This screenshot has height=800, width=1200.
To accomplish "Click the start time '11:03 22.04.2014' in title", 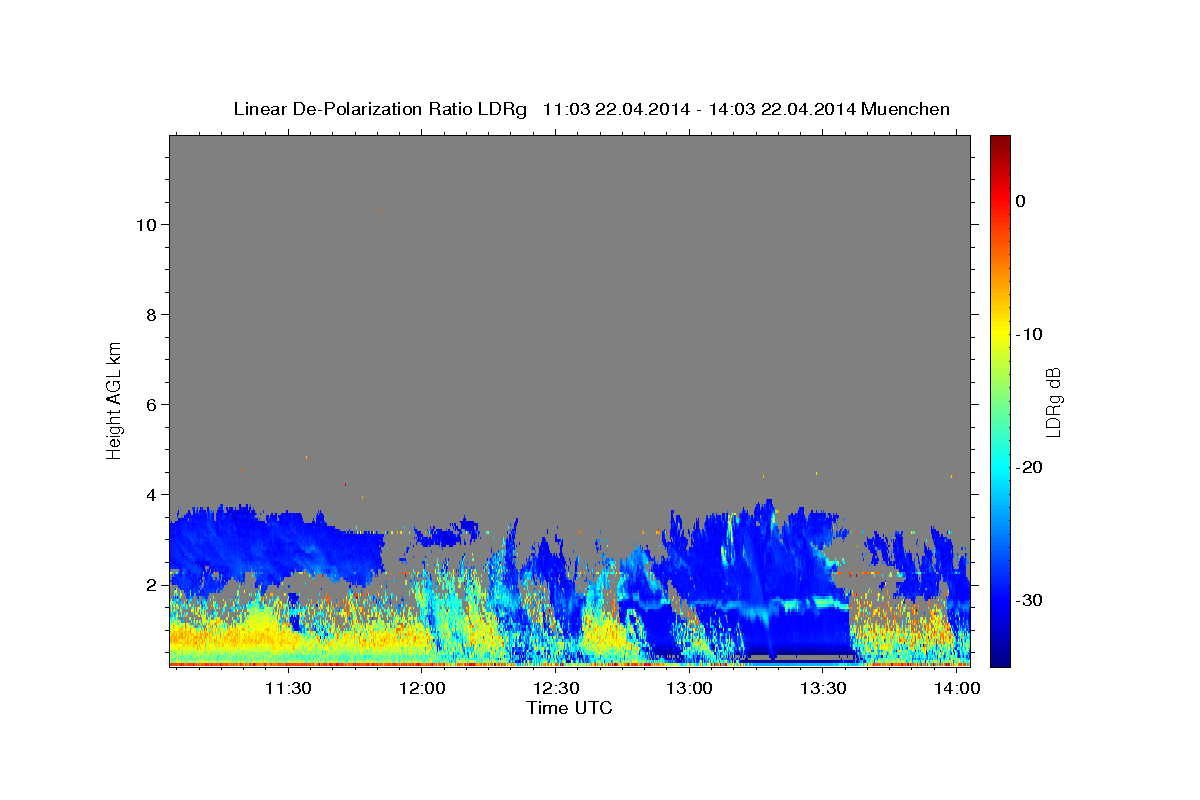I will pyautogui.click(x=616, y=109).
